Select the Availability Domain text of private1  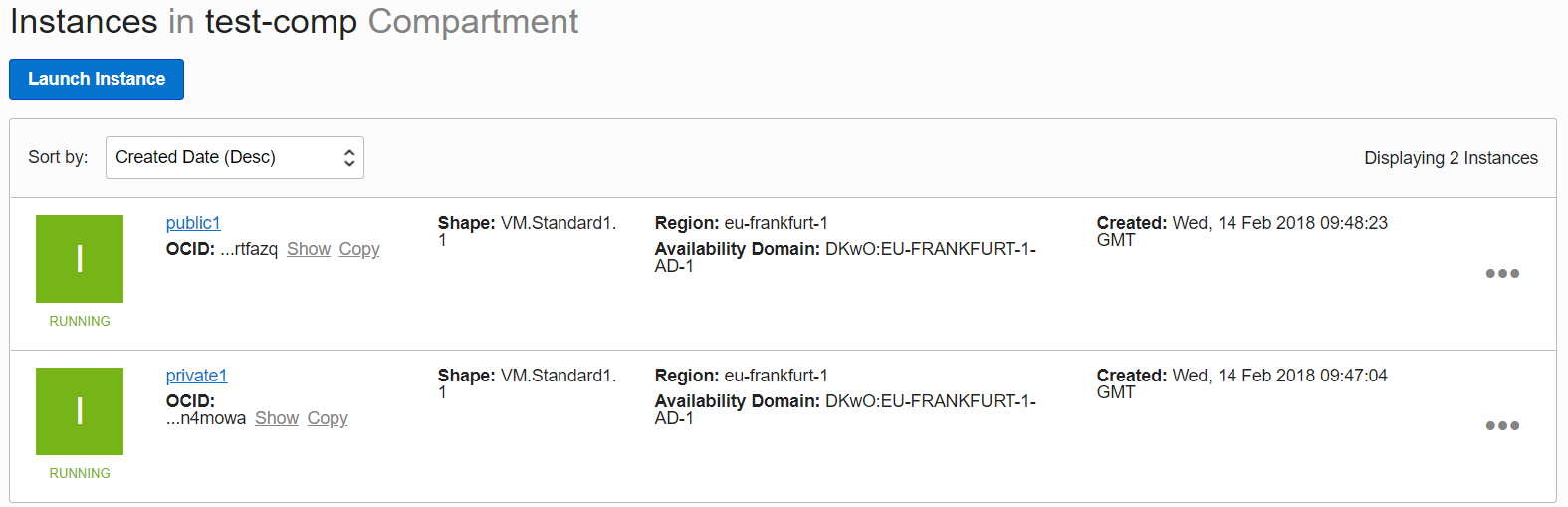coord(845,409)
